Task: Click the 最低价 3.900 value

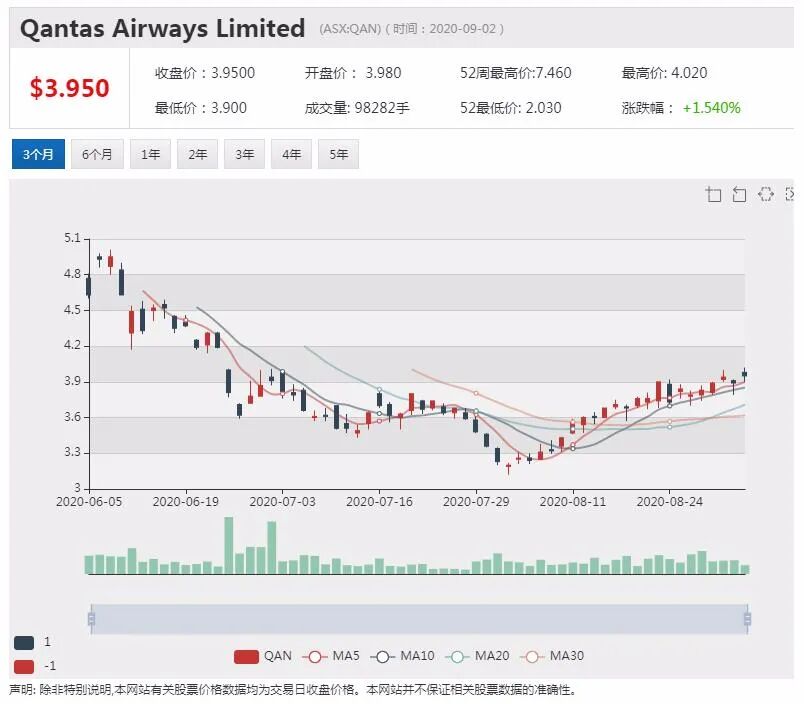Action: (x=200, y=108)
